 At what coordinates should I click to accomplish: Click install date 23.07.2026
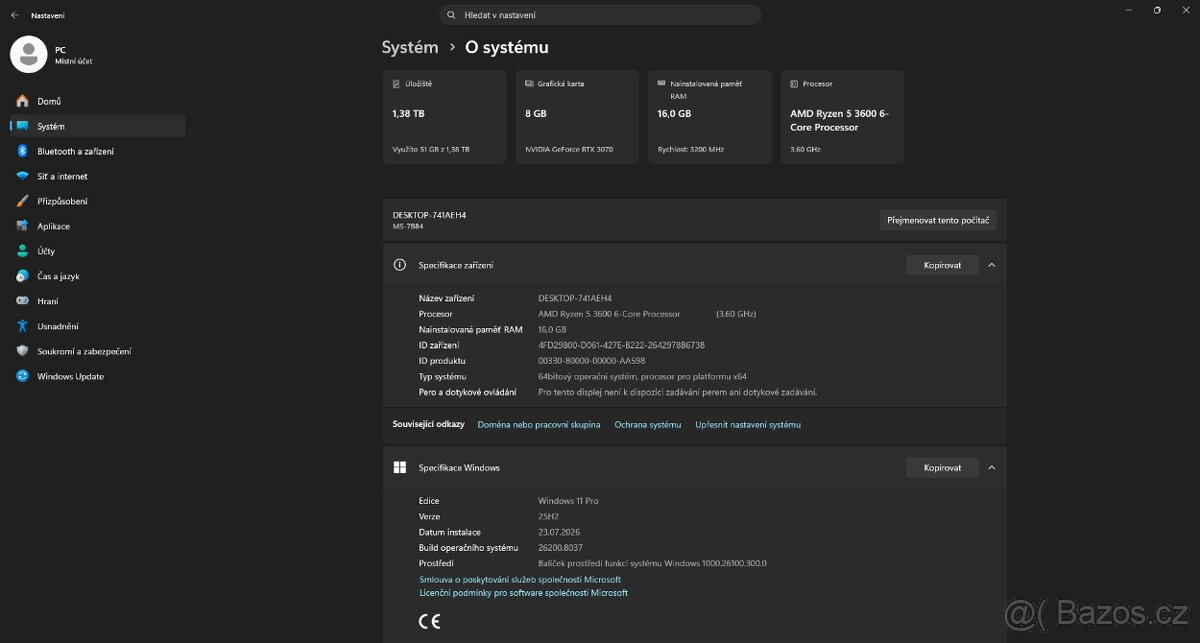[x=560, y=532]
